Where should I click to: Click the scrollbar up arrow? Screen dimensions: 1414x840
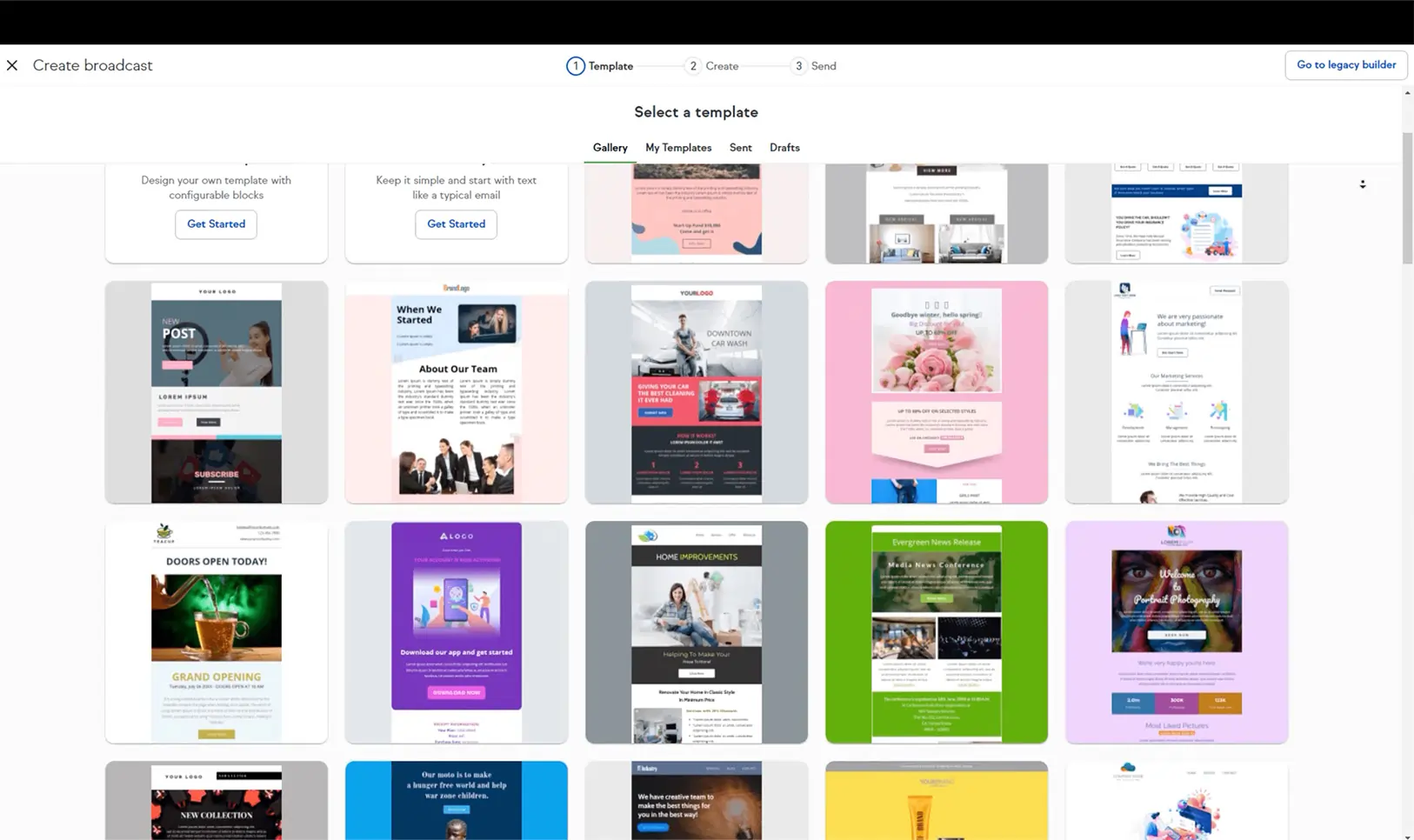pos(1407,92)
